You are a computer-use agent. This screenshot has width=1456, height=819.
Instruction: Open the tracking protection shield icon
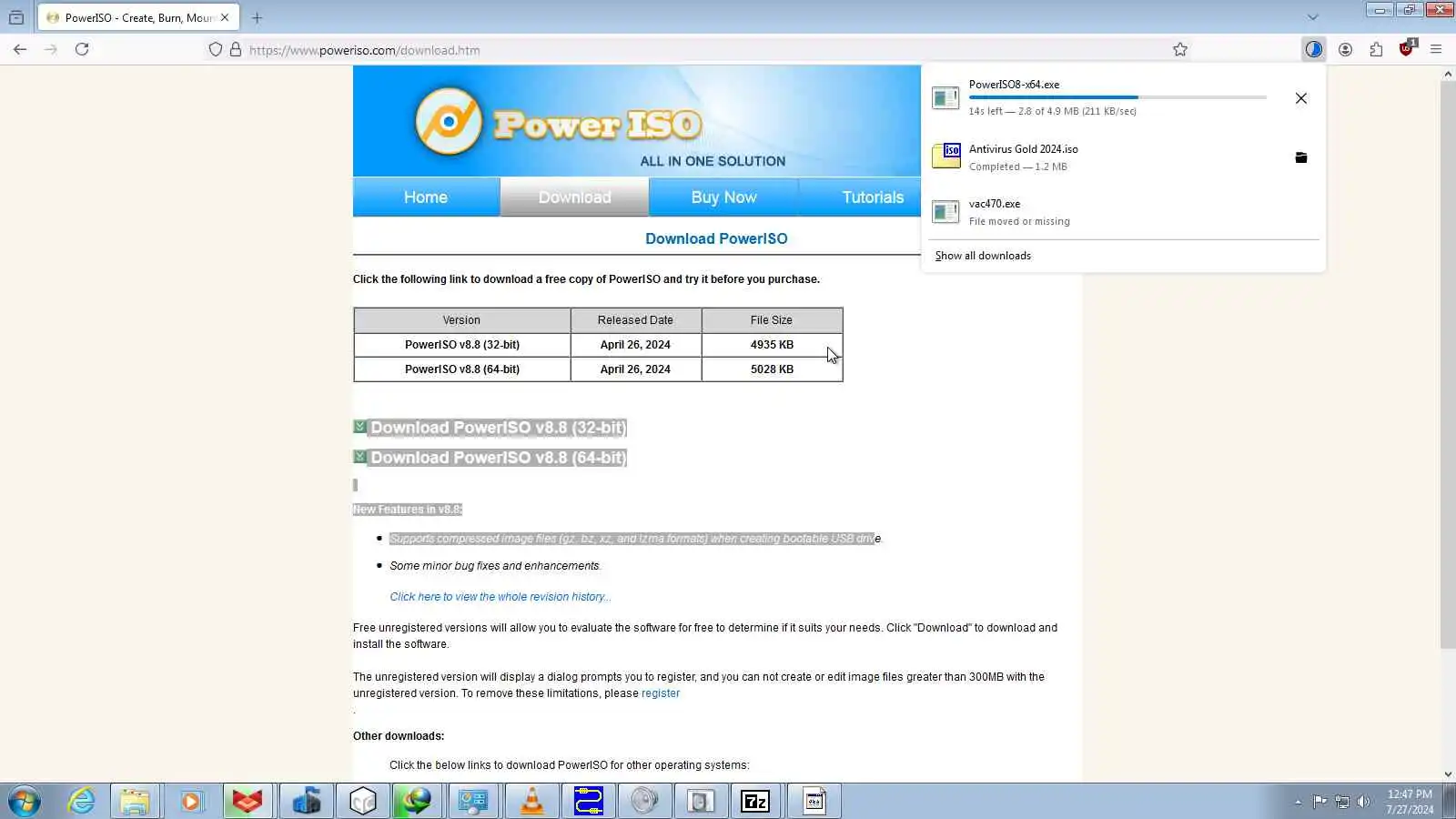point(216,49)
